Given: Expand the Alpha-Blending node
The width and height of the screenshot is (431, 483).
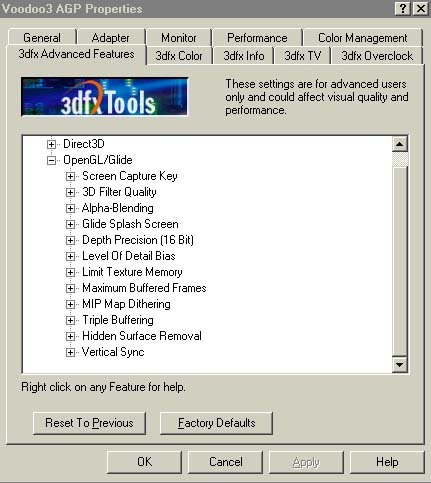Looking at the screenshot, I should click(x=70, y=208).
